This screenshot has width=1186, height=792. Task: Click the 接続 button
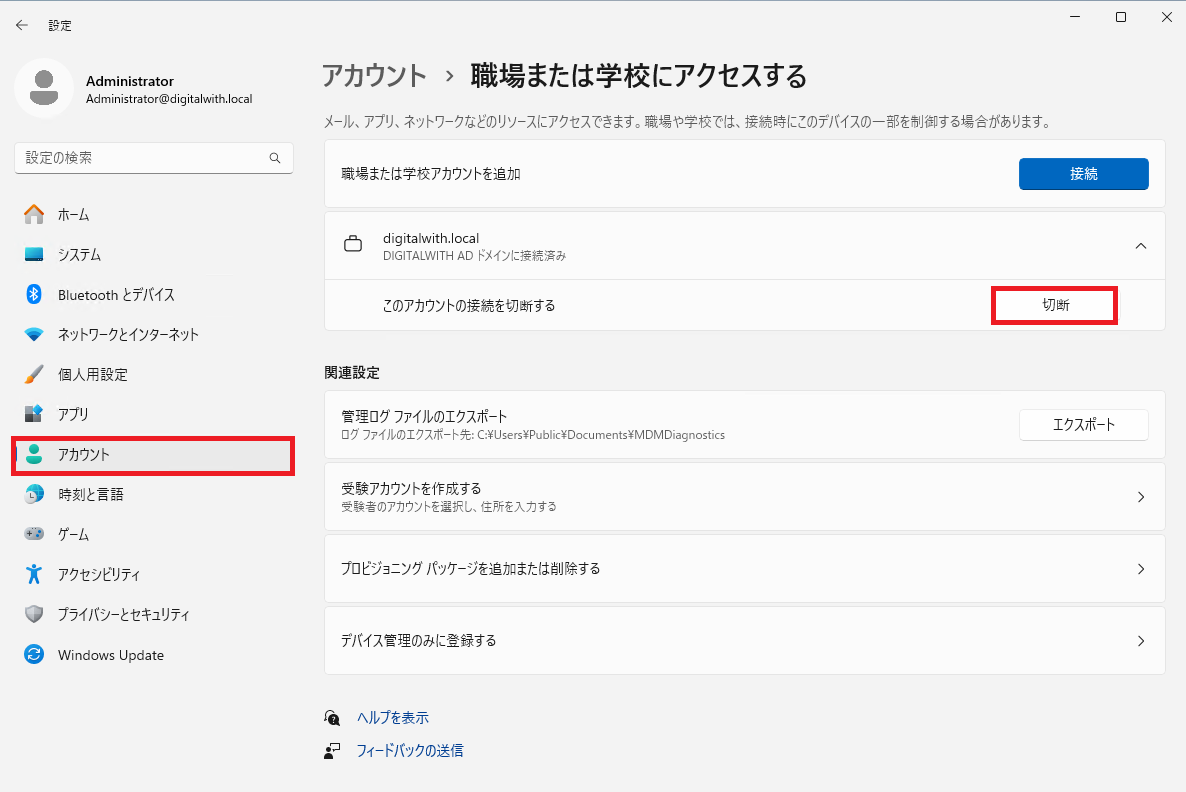point(1083,174)
